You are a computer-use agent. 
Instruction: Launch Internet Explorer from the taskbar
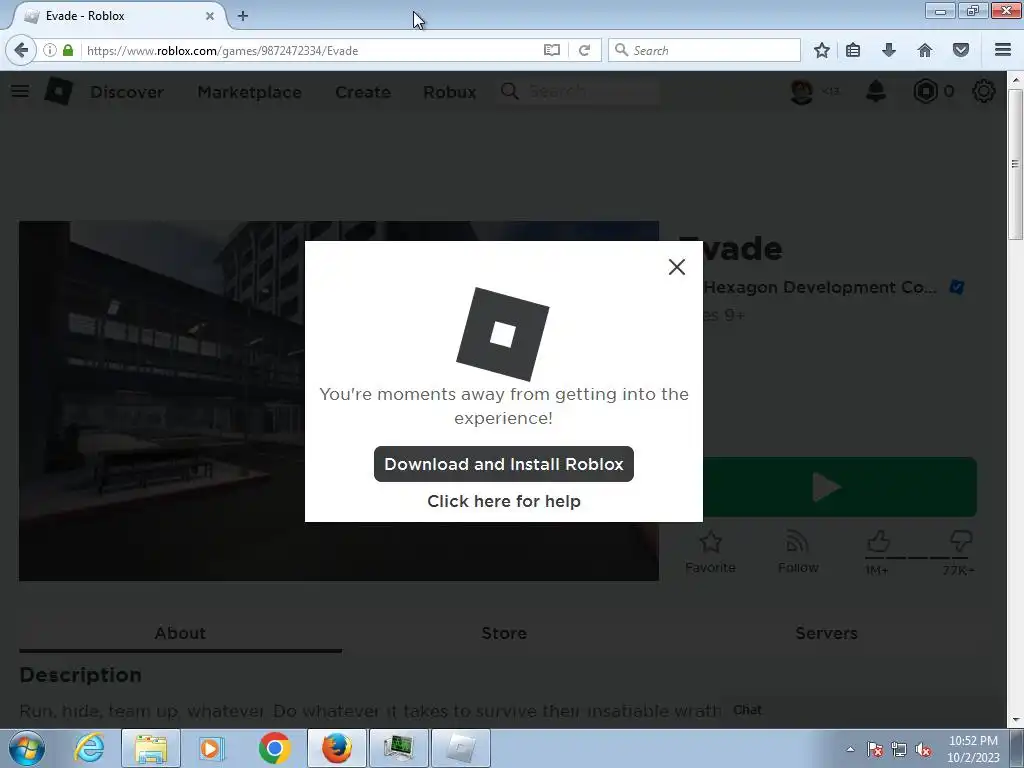pos(89,748)
